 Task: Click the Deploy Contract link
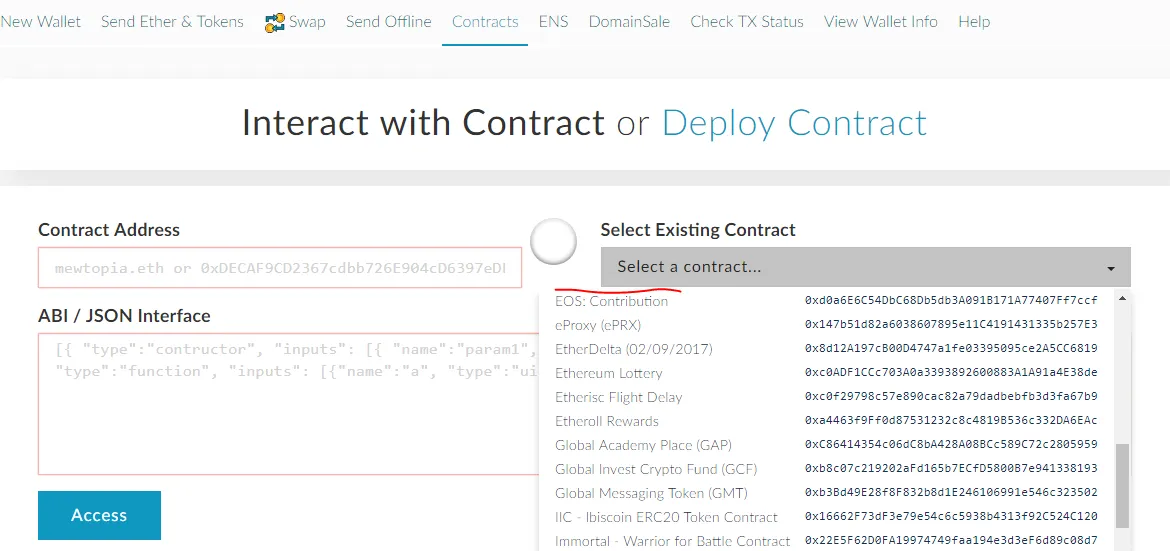tap(794, 123)
